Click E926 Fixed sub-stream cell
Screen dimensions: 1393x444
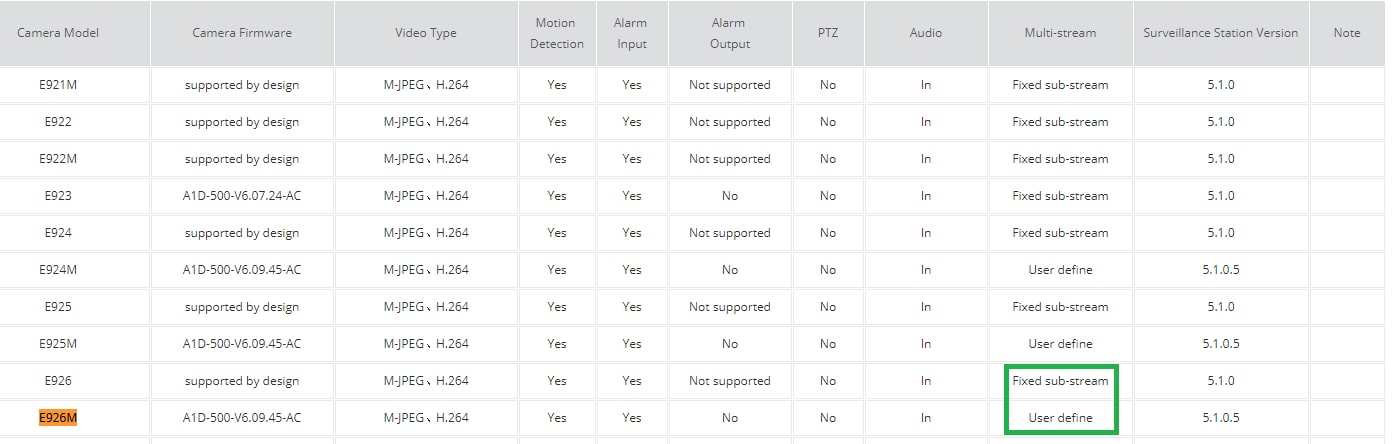pyautogui.click(x=1060, y=381)
